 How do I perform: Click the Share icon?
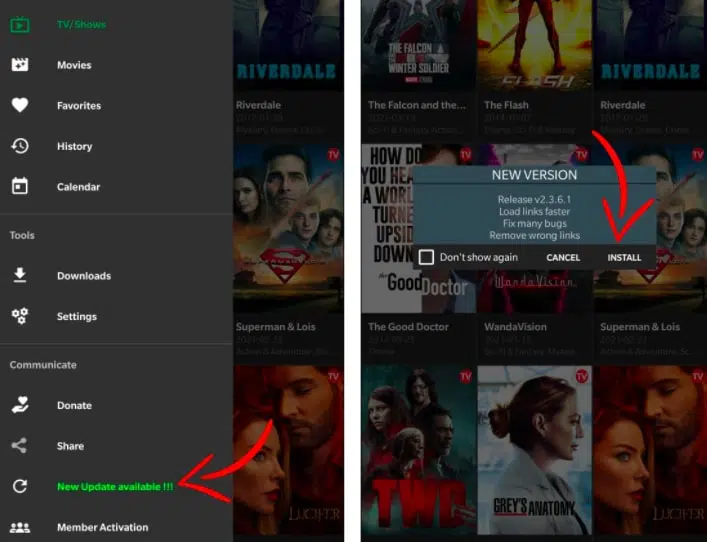[x=19, y=446]
